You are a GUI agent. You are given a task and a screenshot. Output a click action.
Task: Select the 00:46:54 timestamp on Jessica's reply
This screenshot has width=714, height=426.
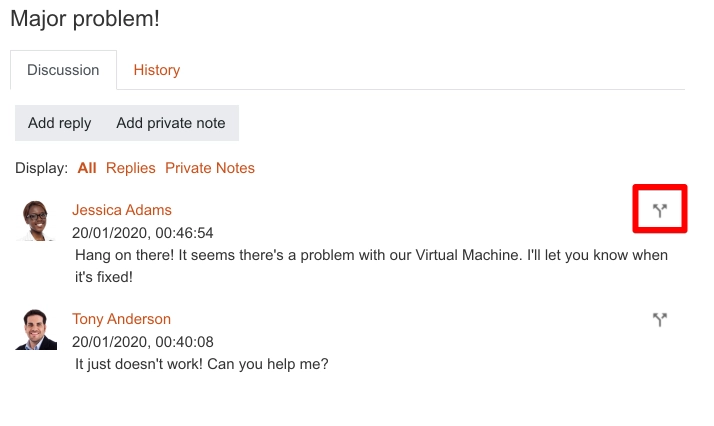point(184,233)
